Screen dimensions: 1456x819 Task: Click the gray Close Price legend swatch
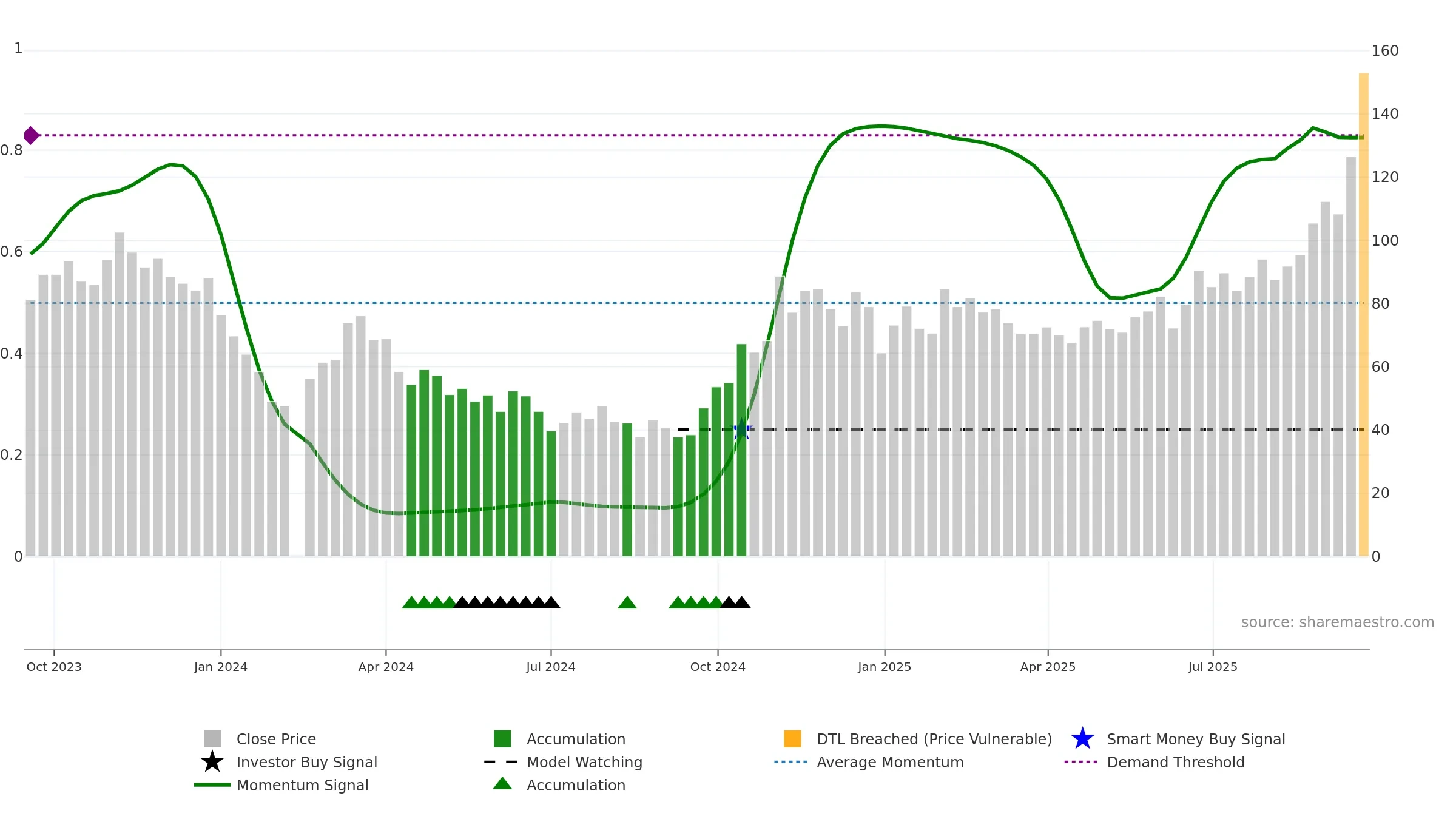click(x=212, y=739)
